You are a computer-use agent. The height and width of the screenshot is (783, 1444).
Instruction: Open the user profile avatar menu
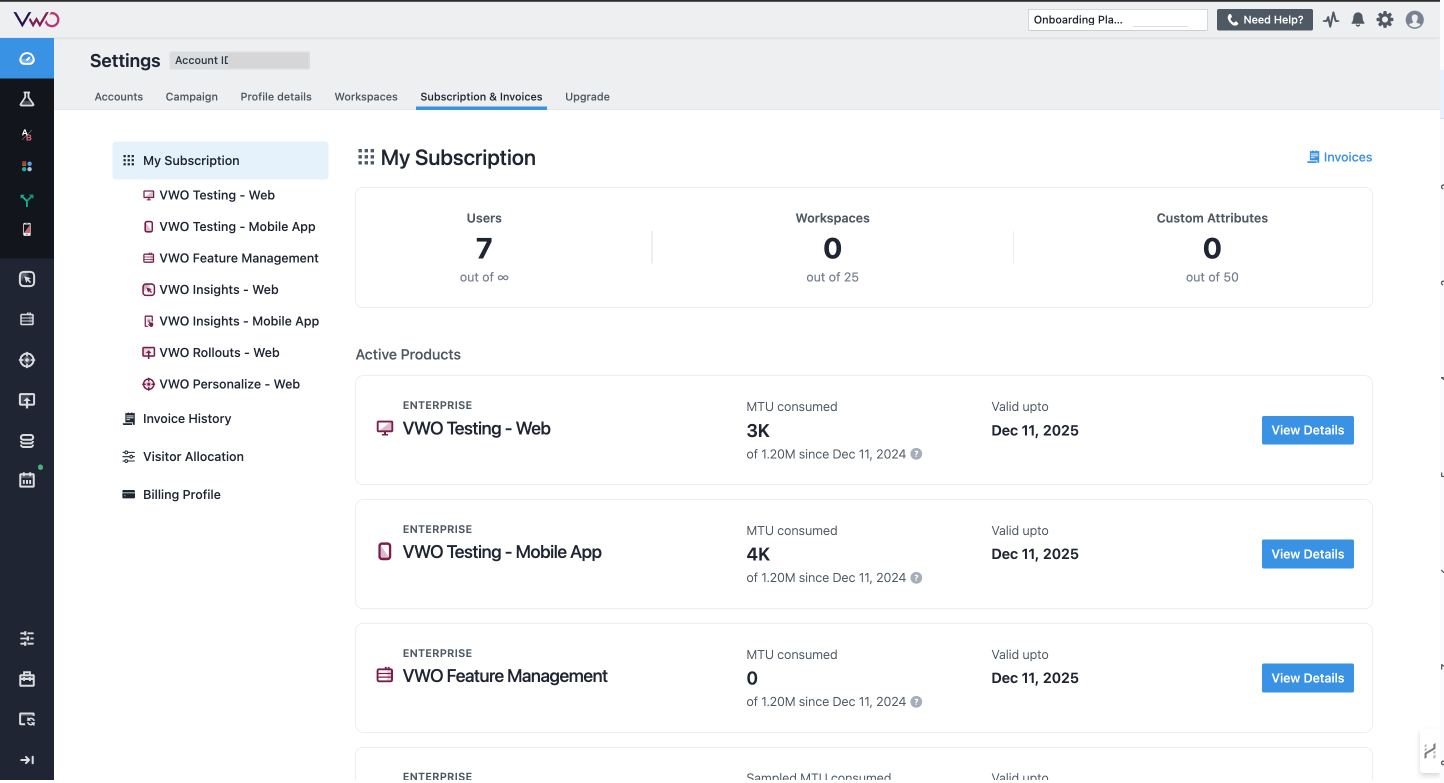click(1414, 19)
